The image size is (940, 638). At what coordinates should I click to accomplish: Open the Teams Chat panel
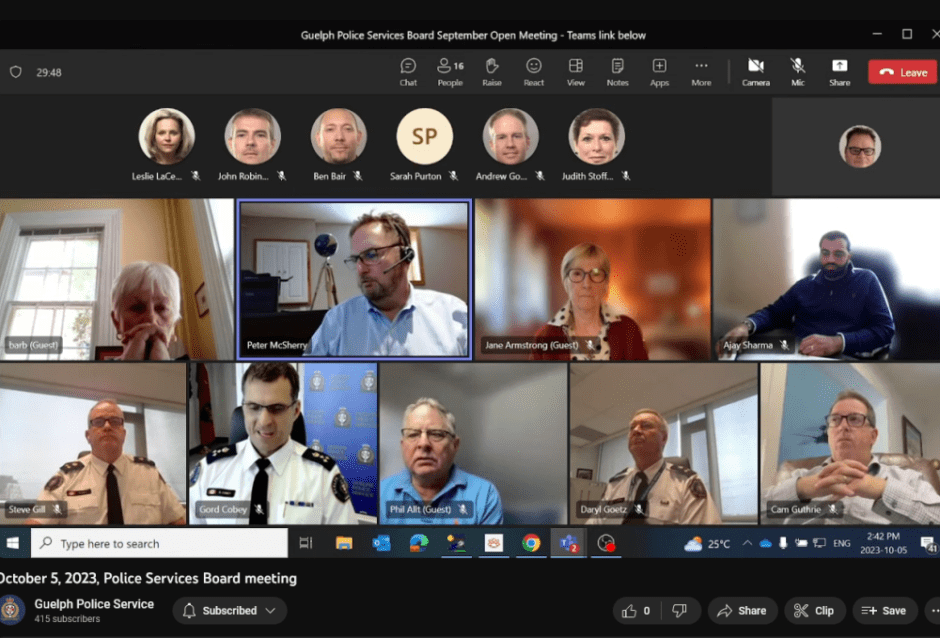tap(408, 72)
